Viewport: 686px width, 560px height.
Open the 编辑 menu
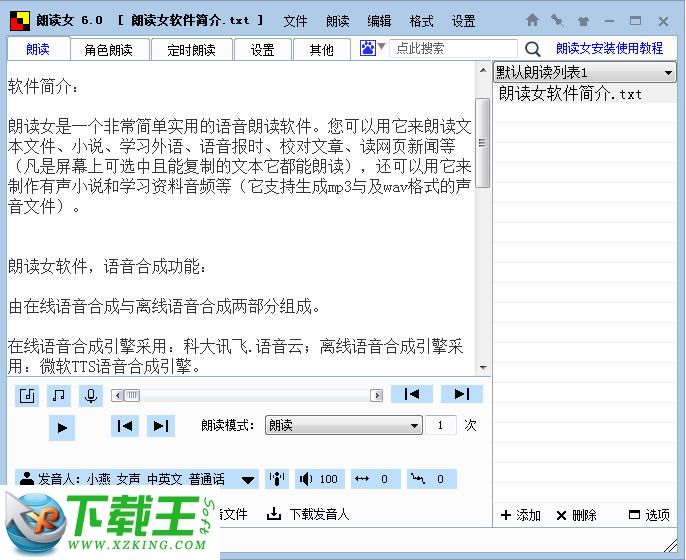[379, 21]
